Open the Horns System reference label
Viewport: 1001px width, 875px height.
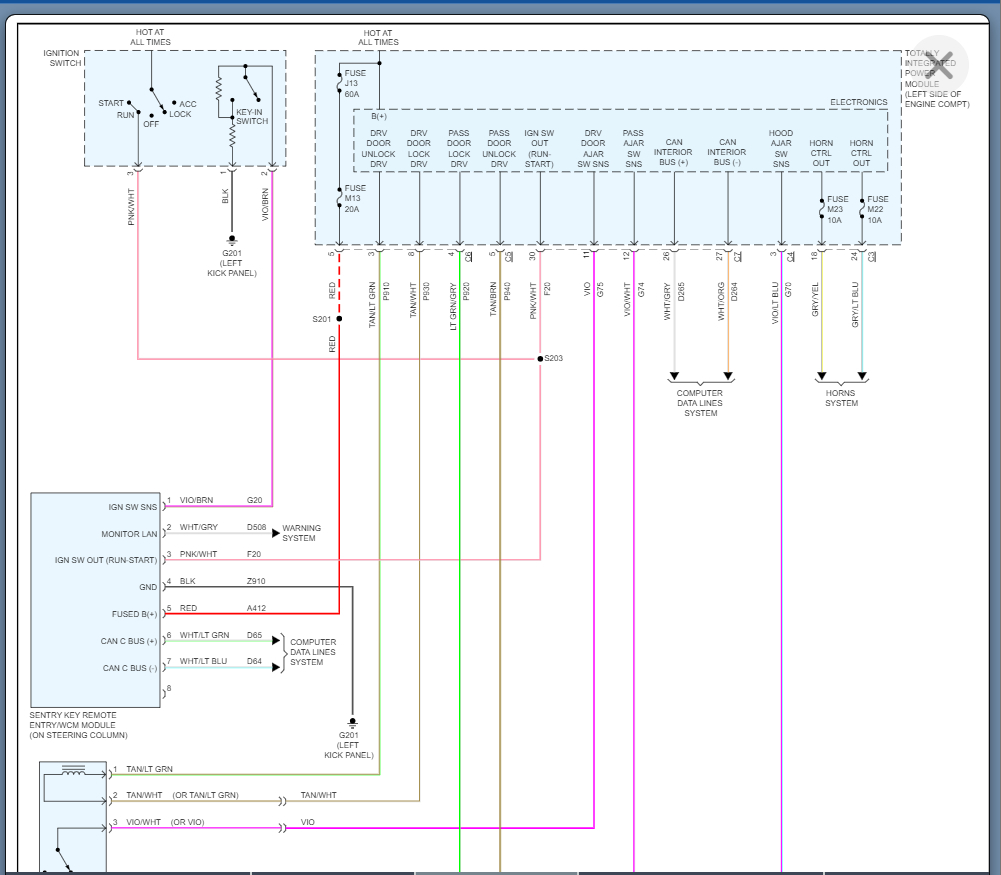point(841,398)
